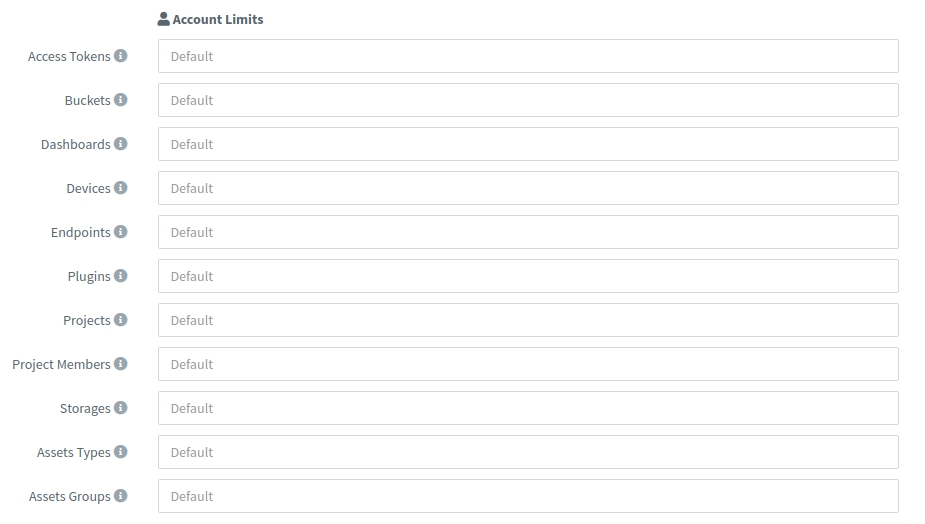Click the info icon beside Access Tokens
The image size is (925, 524).
point(121,56)
